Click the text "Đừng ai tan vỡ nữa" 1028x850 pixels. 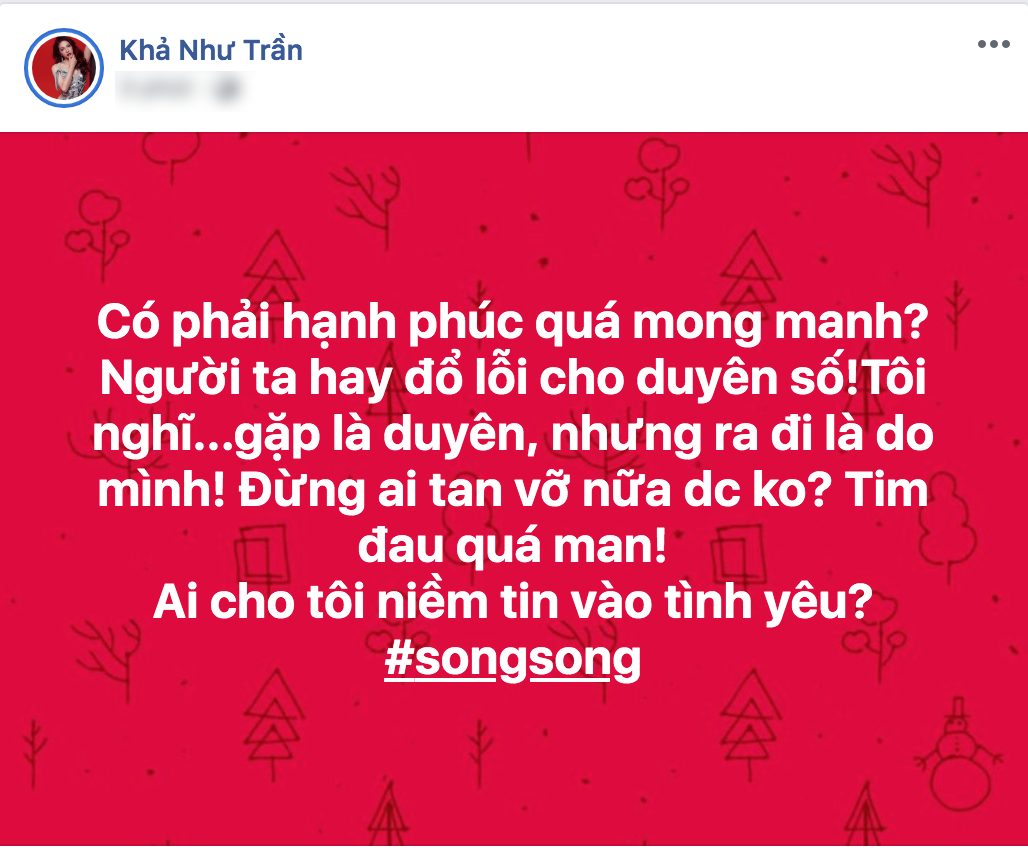[x=454, y=491]
